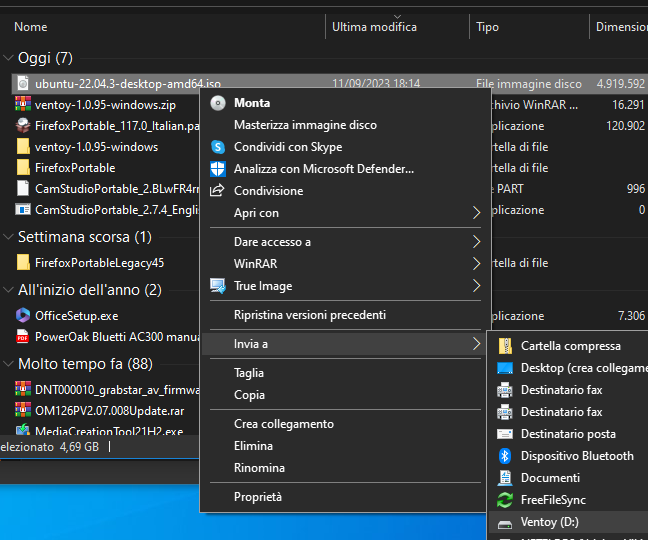Select Crea collegamento
Image resolution: width=648 pixels, height=540 pixels.
(x=343, y=424)
